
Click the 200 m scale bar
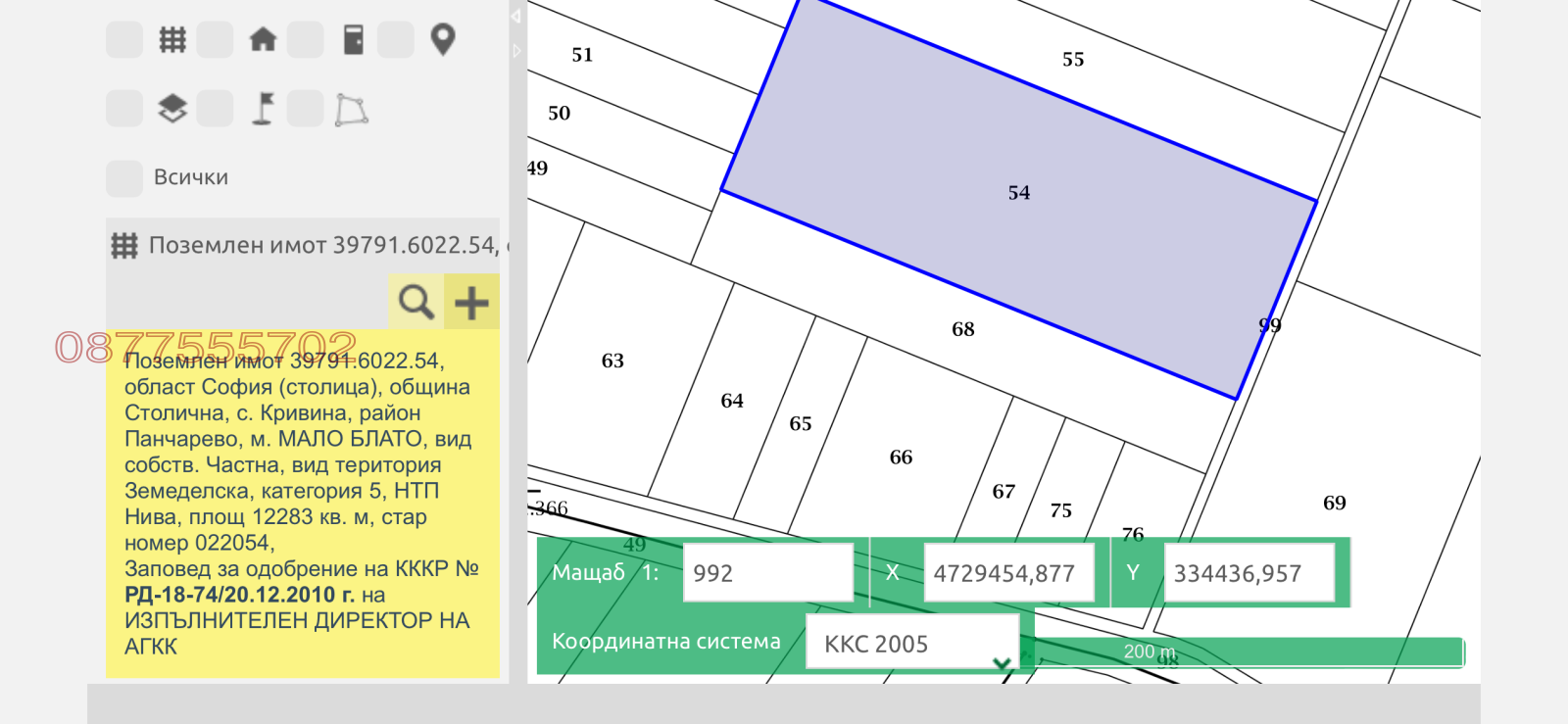click(x=1247, y=652)
